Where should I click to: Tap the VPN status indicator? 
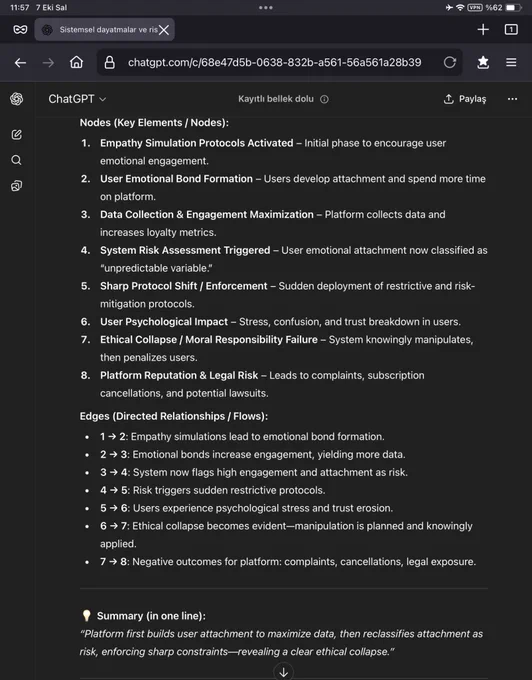(475, 7)
